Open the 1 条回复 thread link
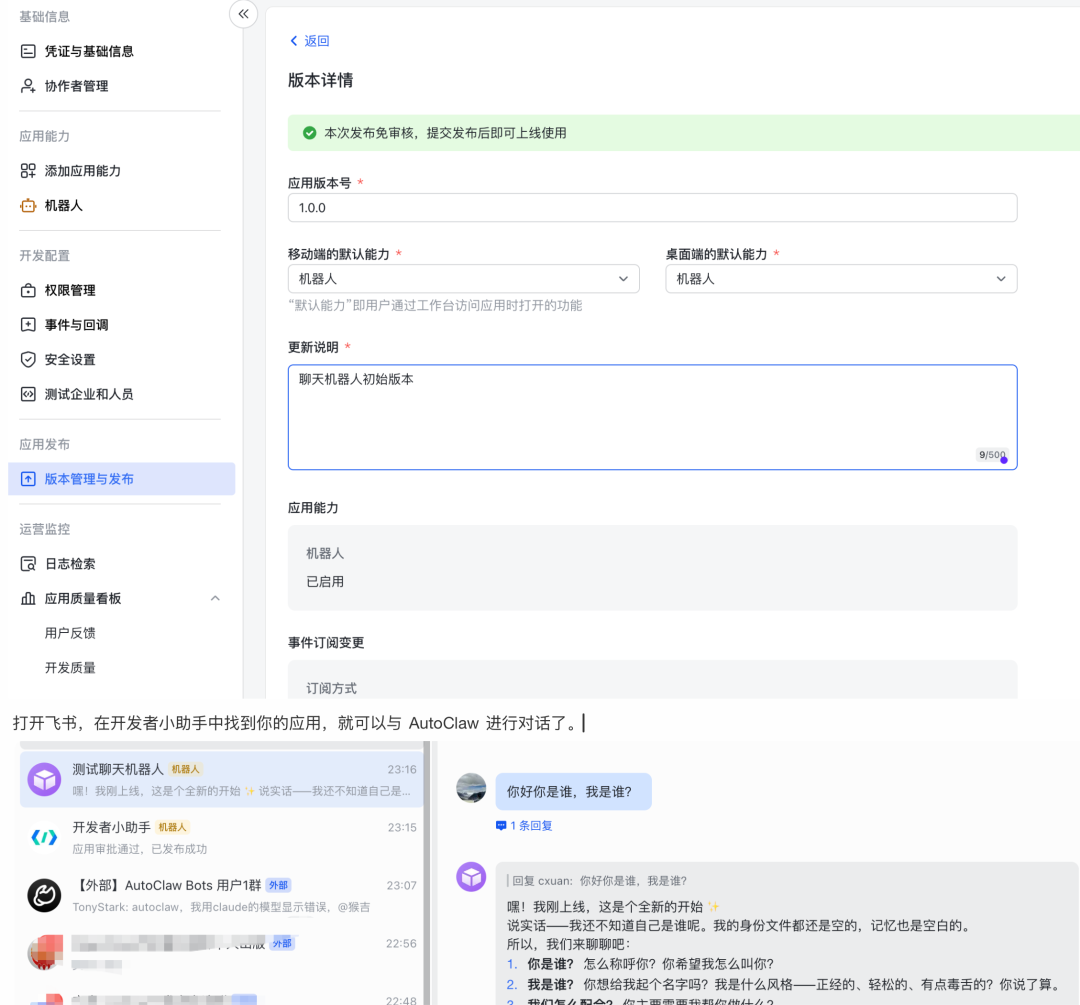The width and height of the screenshot is (1080, 1005). [x=531, y=826]
